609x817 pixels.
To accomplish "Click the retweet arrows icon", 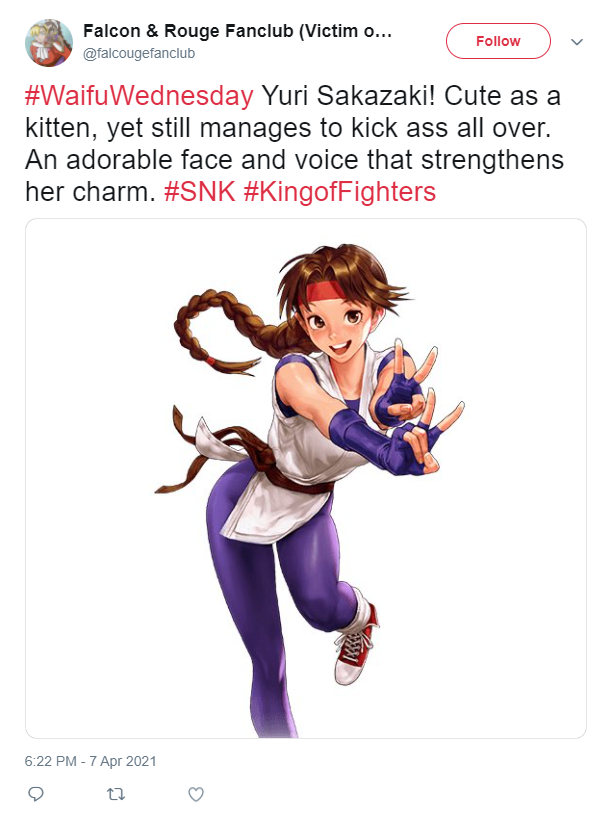I will click(116, 794).
